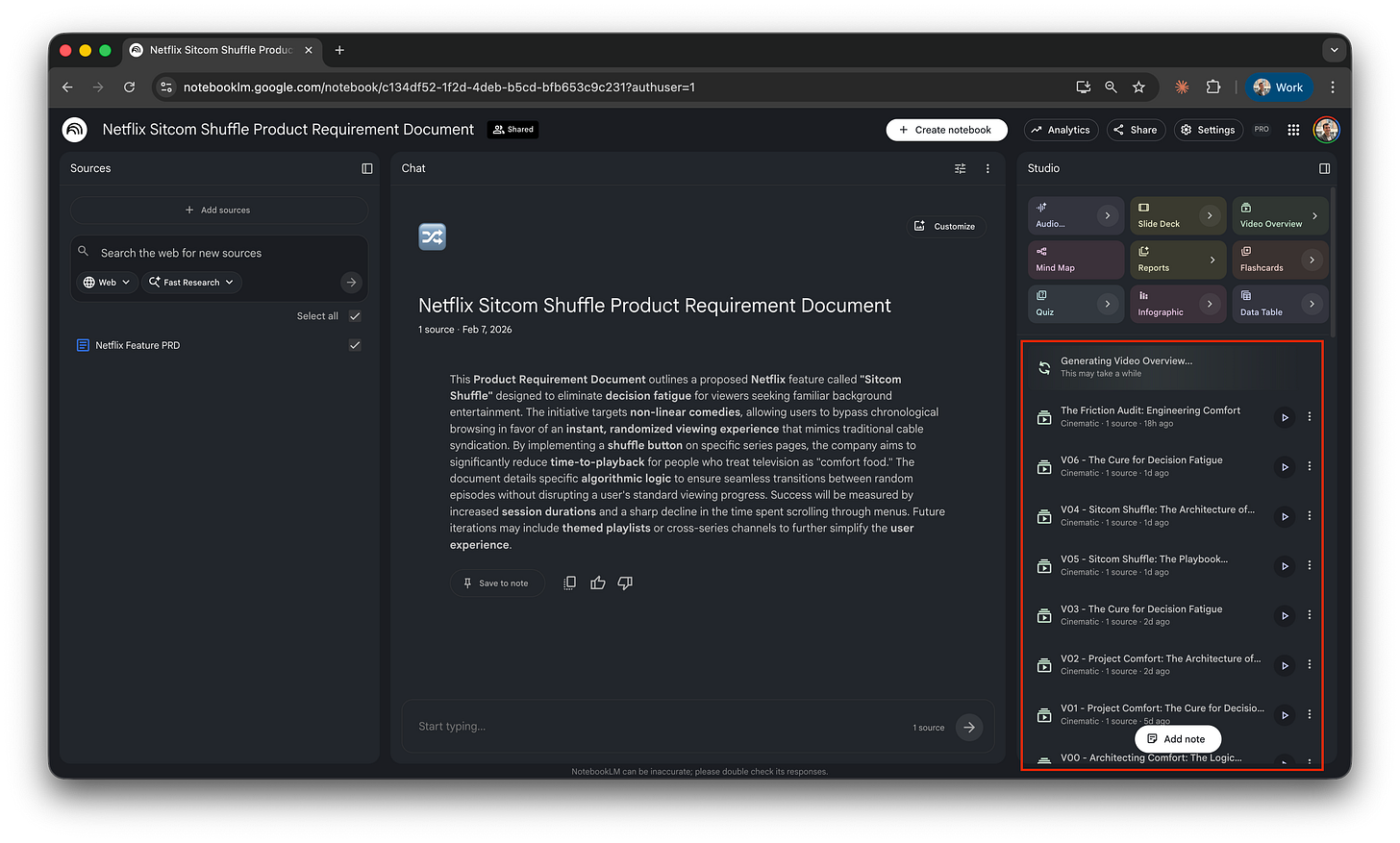Generate a Mind Map

point(1075,260)
